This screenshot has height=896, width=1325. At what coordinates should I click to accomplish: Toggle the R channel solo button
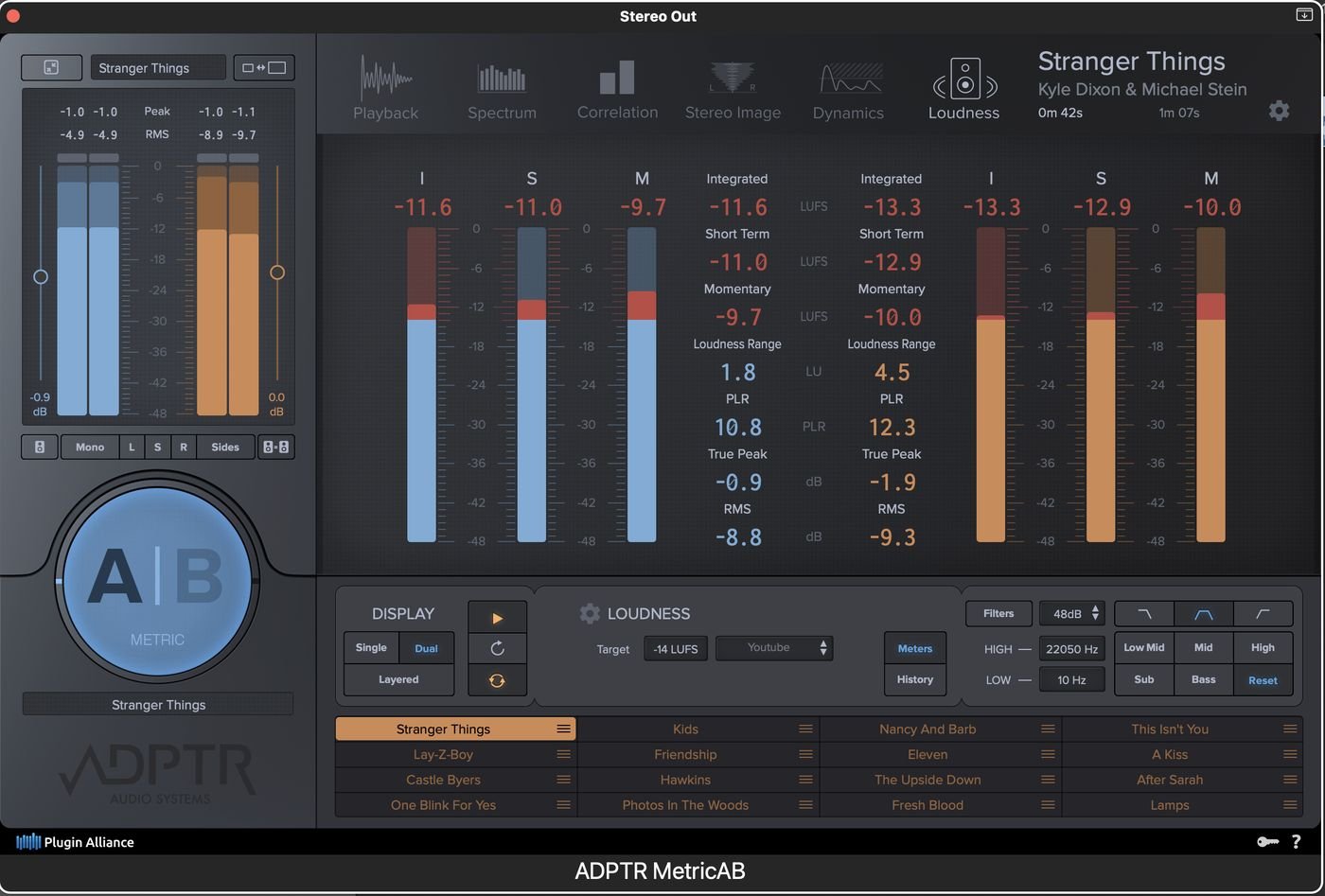(x=184, y=447)
